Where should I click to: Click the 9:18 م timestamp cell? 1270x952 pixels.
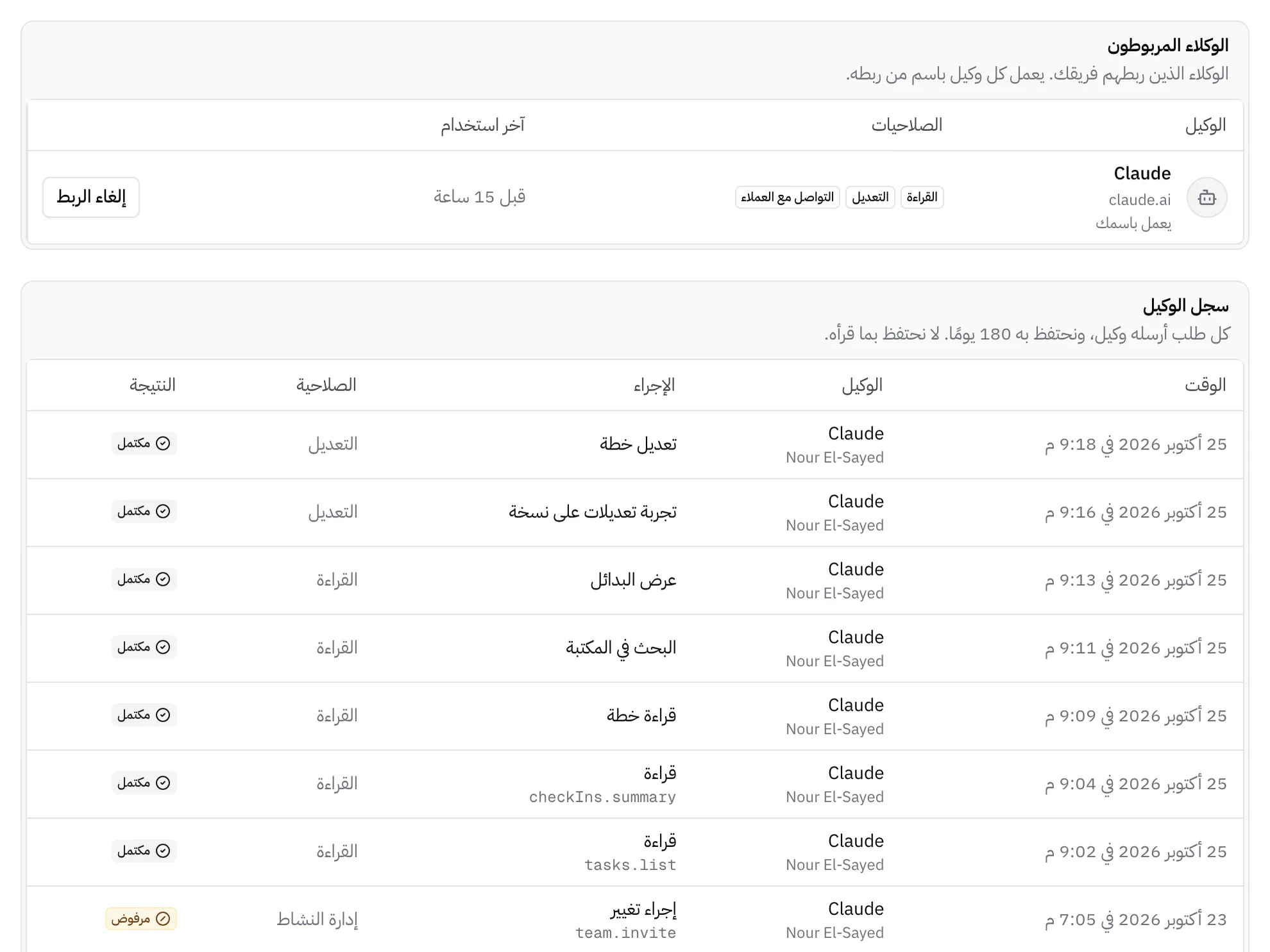tap(1135, 444)
